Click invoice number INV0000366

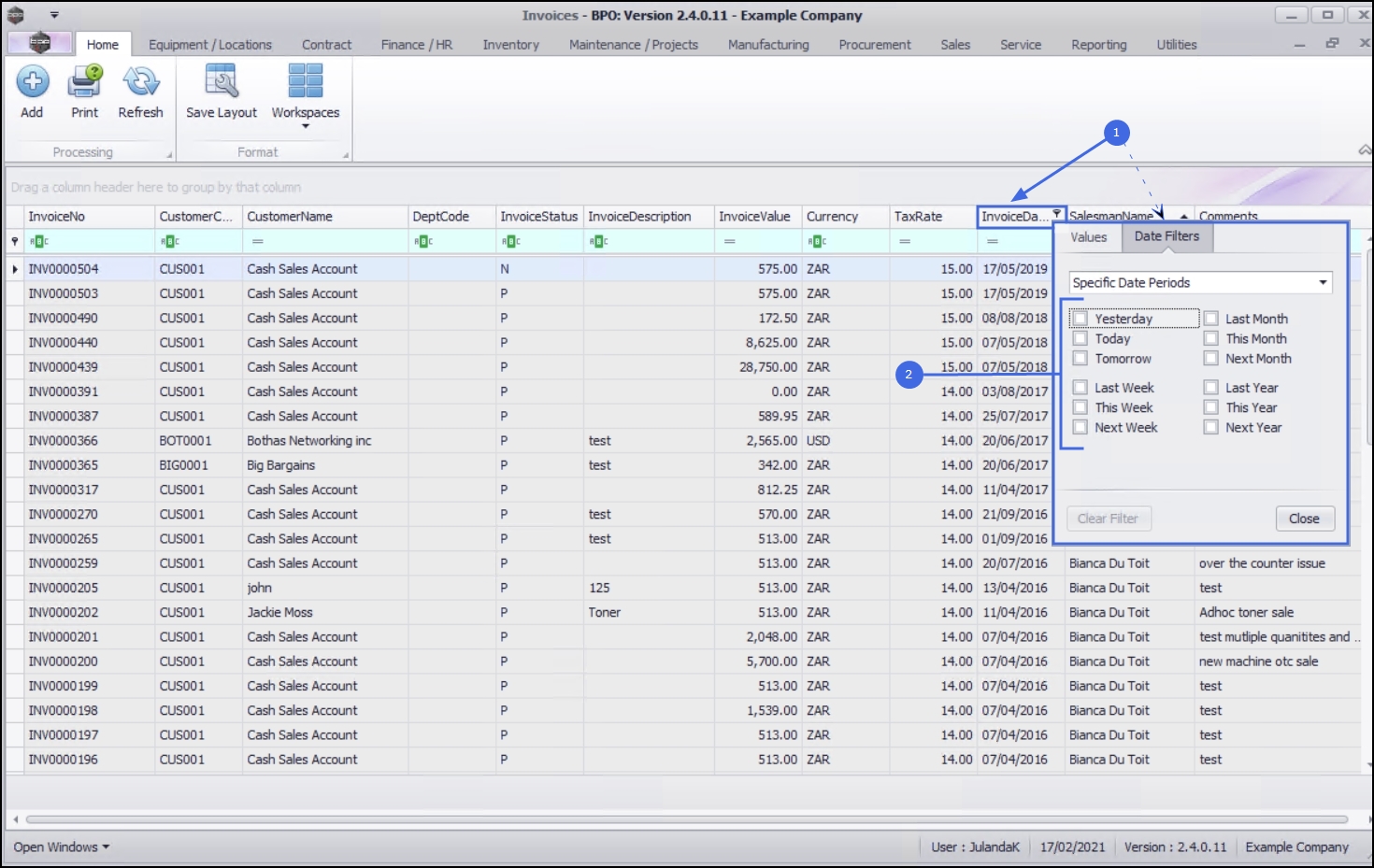coord(64,440)
